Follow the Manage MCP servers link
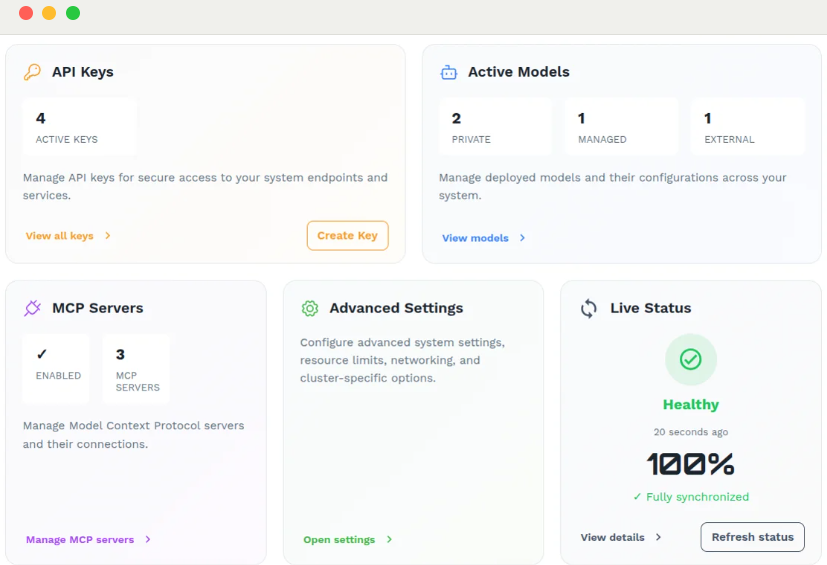This screenshot has width=827, height=565. tap(80, 539)
